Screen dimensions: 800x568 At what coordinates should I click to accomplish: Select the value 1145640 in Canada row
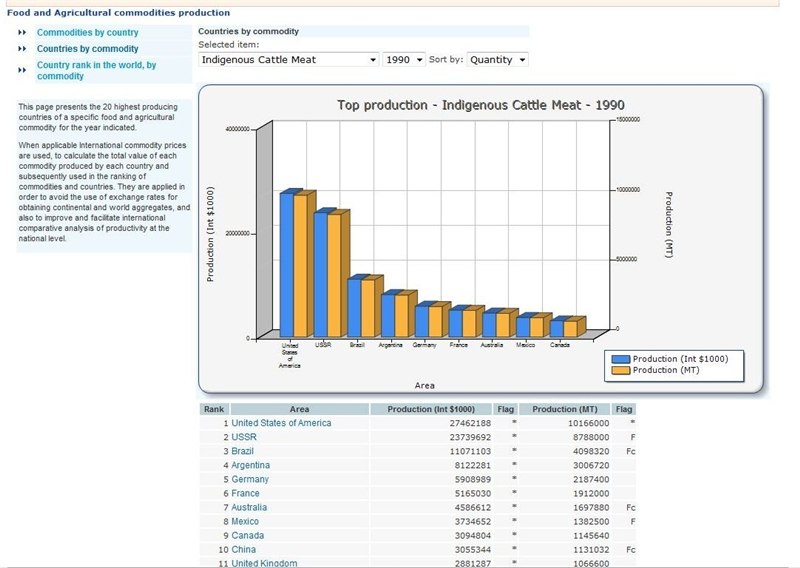click(591, 535)
